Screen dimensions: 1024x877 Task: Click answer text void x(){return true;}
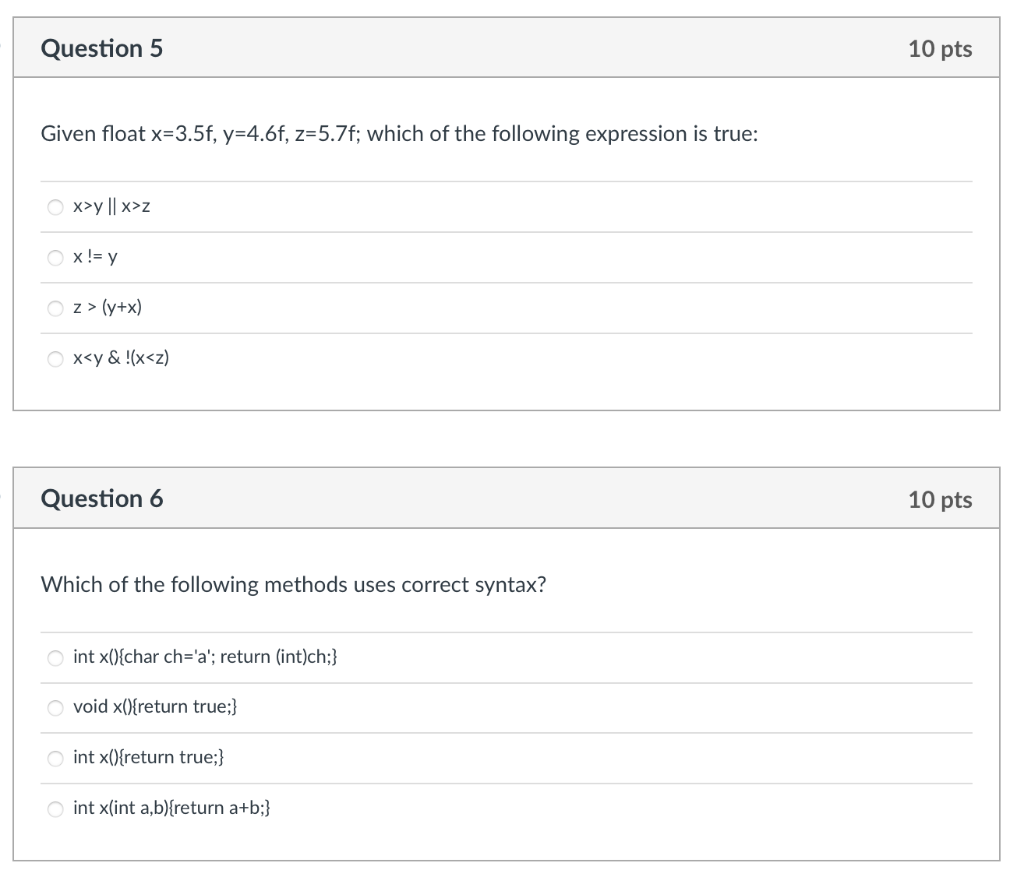coord(155,706)
